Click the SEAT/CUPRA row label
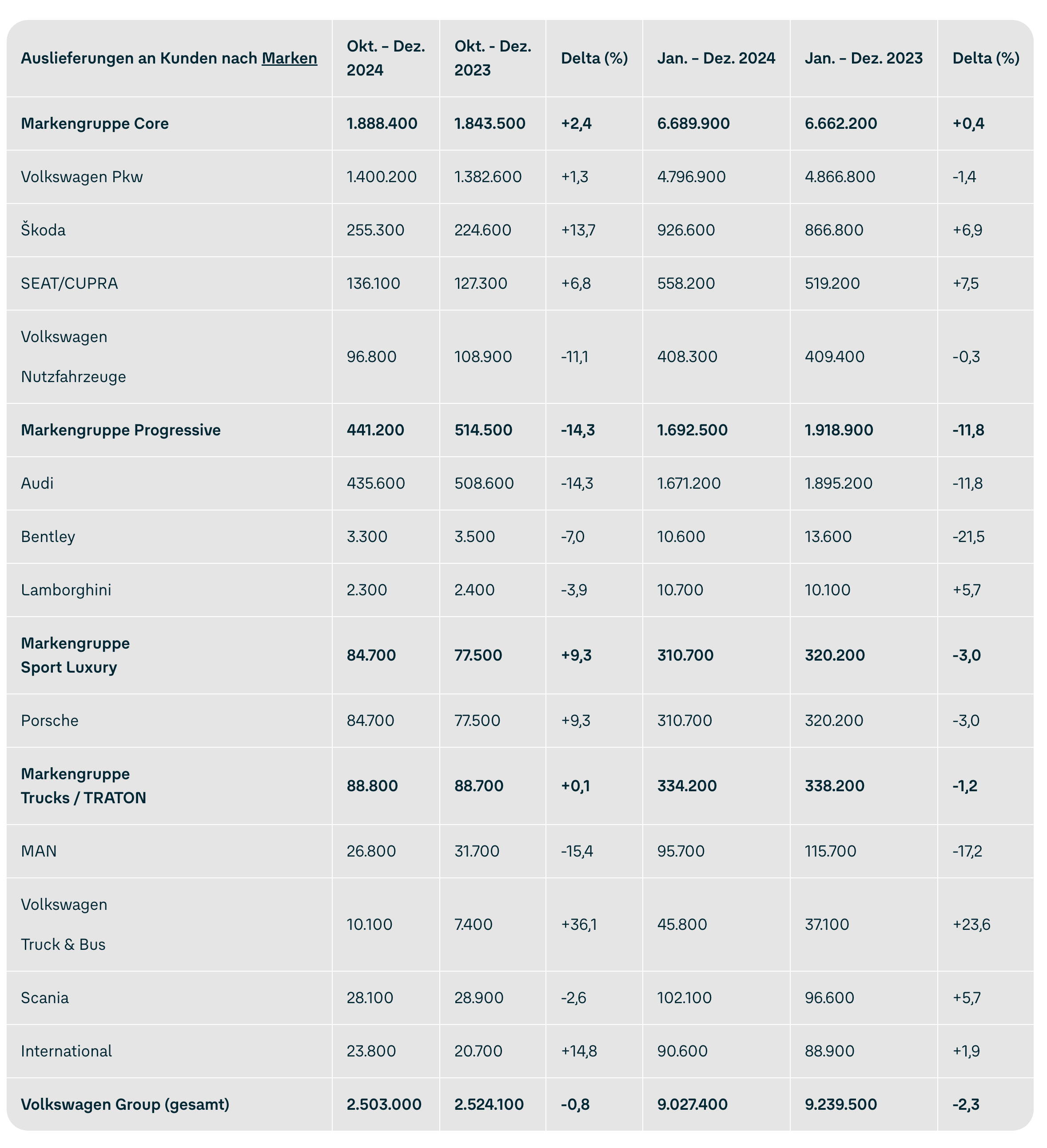The image size is (1047, 1148). coord(69,283)
